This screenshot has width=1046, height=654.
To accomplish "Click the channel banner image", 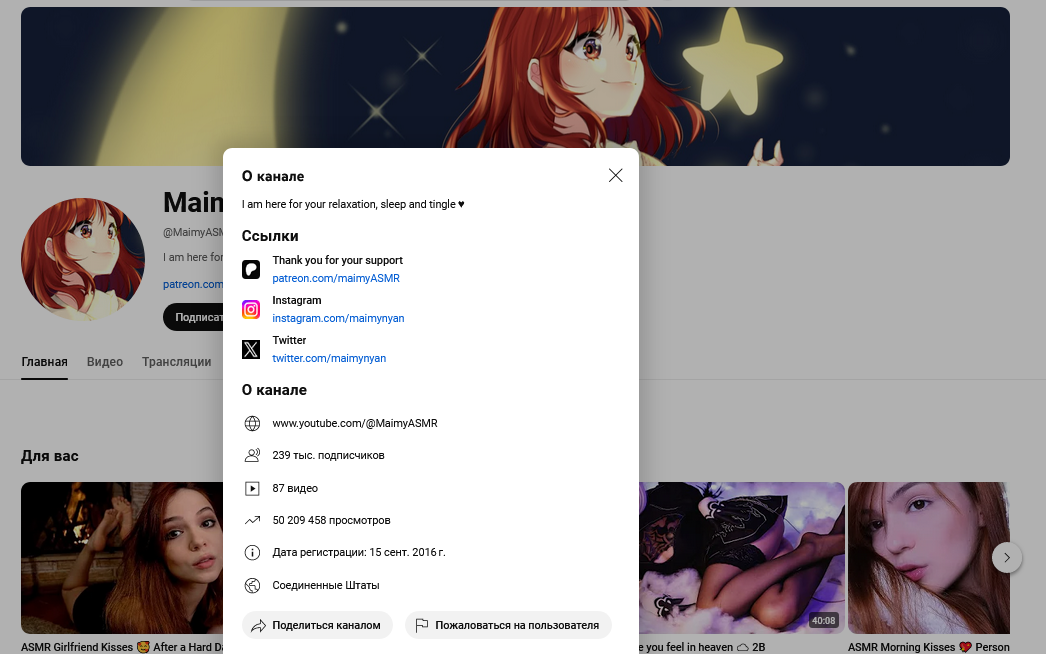I will 515,86.
